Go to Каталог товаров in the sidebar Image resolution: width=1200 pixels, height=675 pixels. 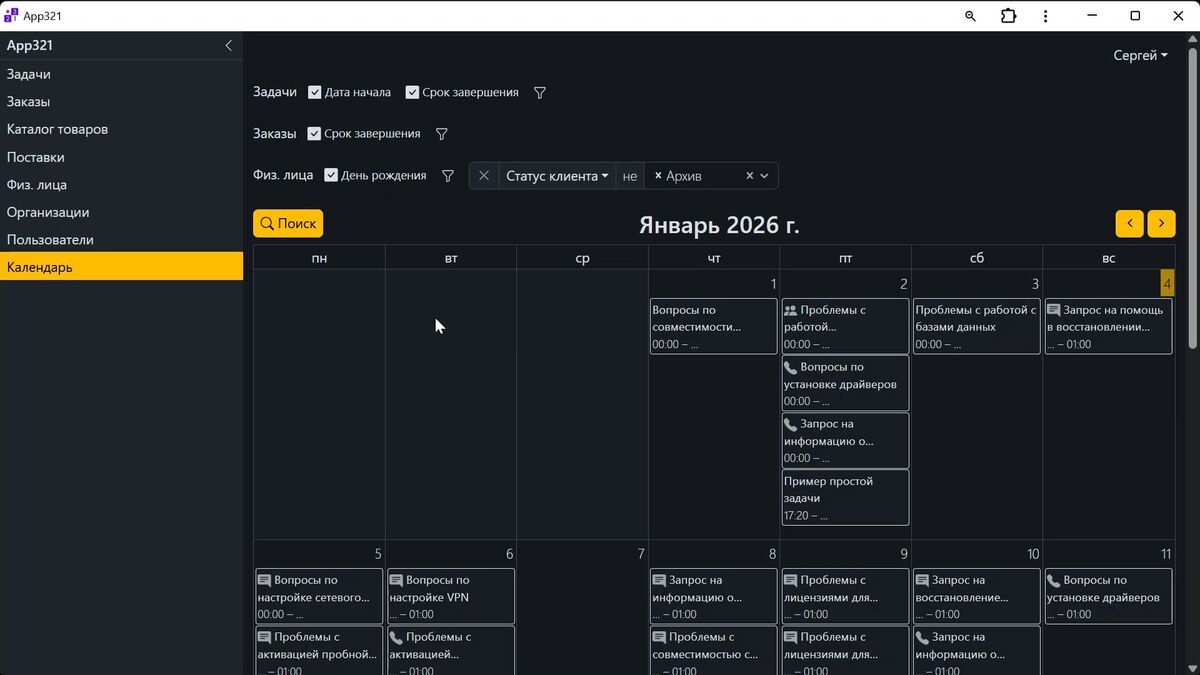[57, 130]
